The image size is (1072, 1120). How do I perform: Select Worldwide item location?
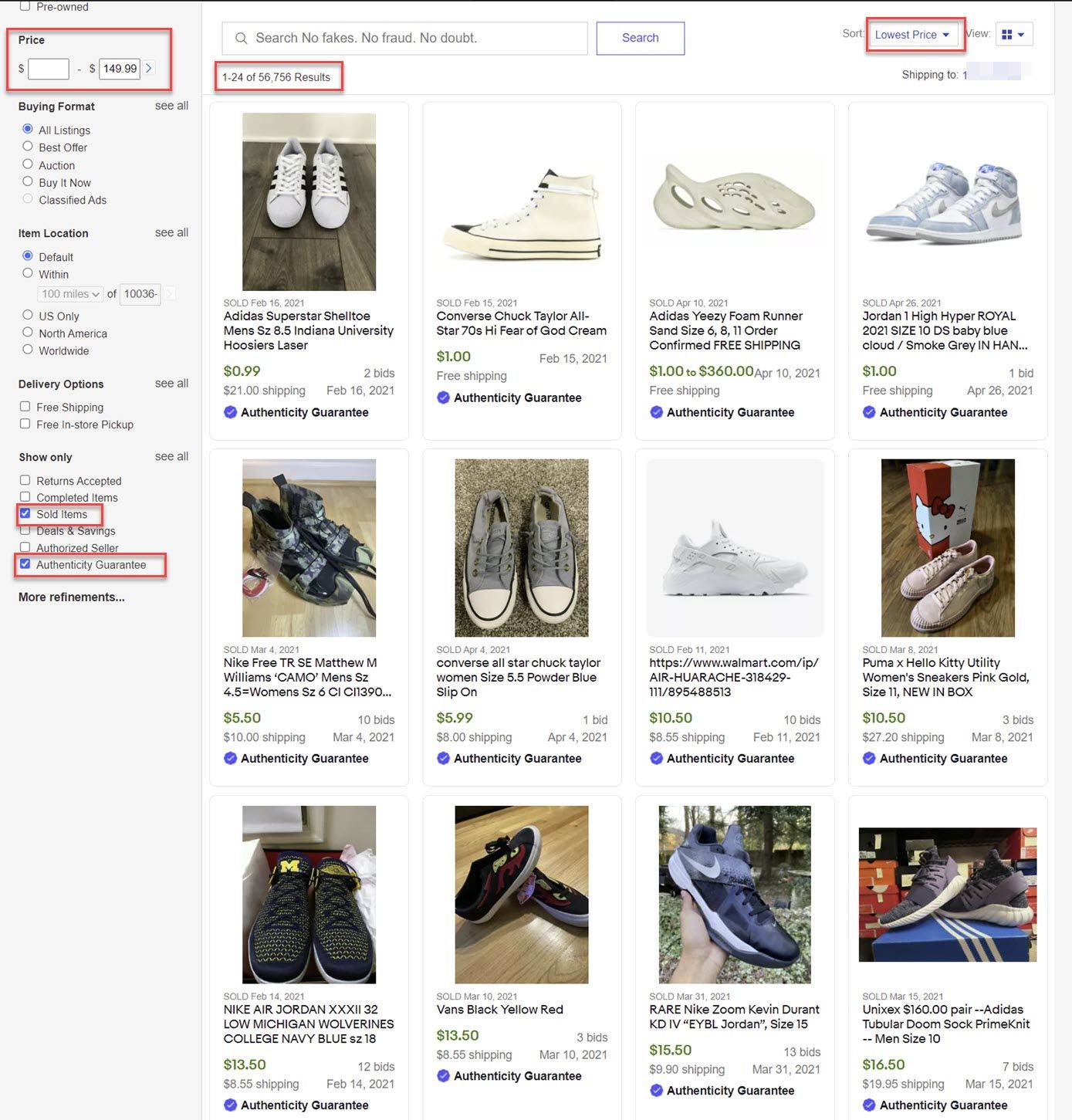click(x=28, y=349)
